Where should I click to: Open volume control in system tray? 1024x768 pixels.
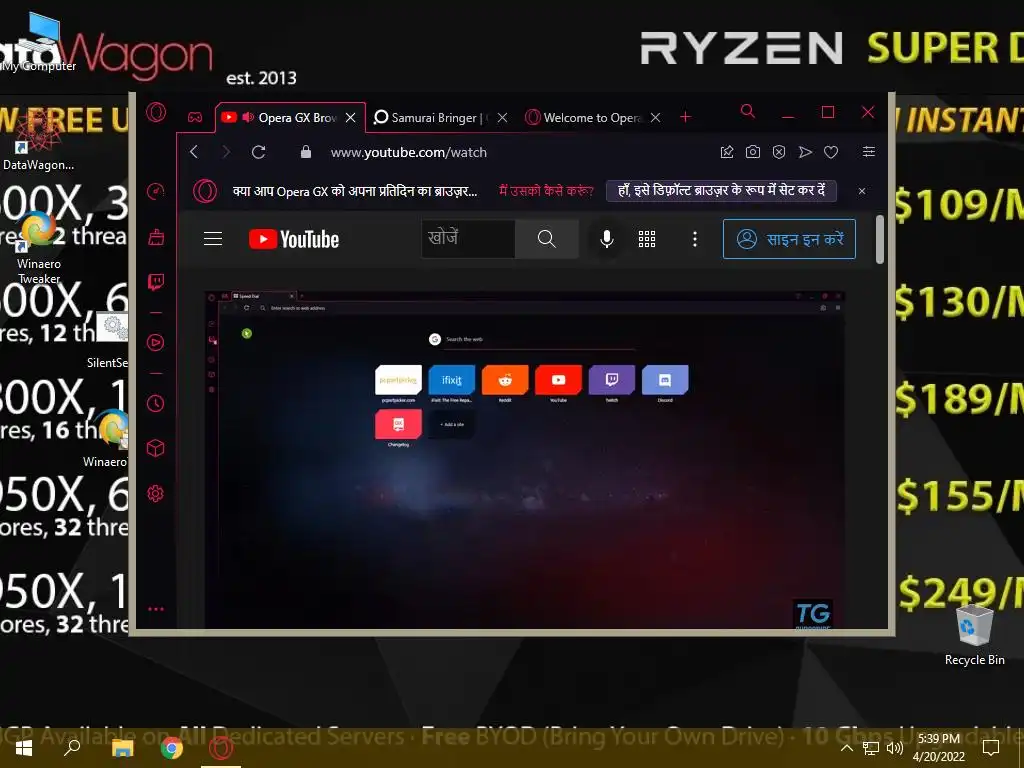pyautogui.click(x=895, y=748)
